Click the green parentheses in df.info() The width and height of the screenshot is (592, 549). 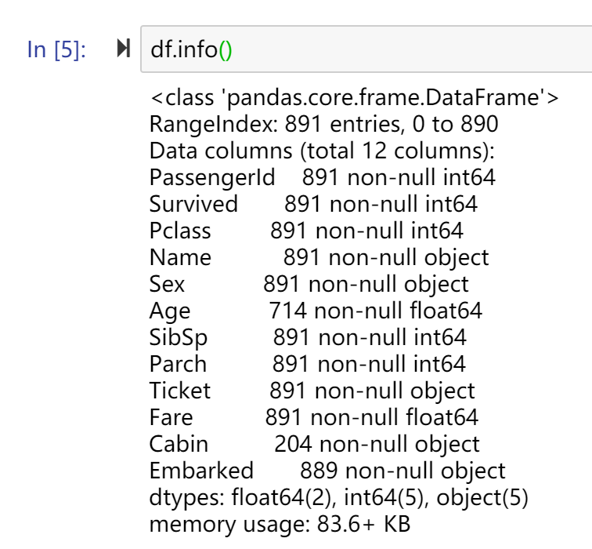225,50
